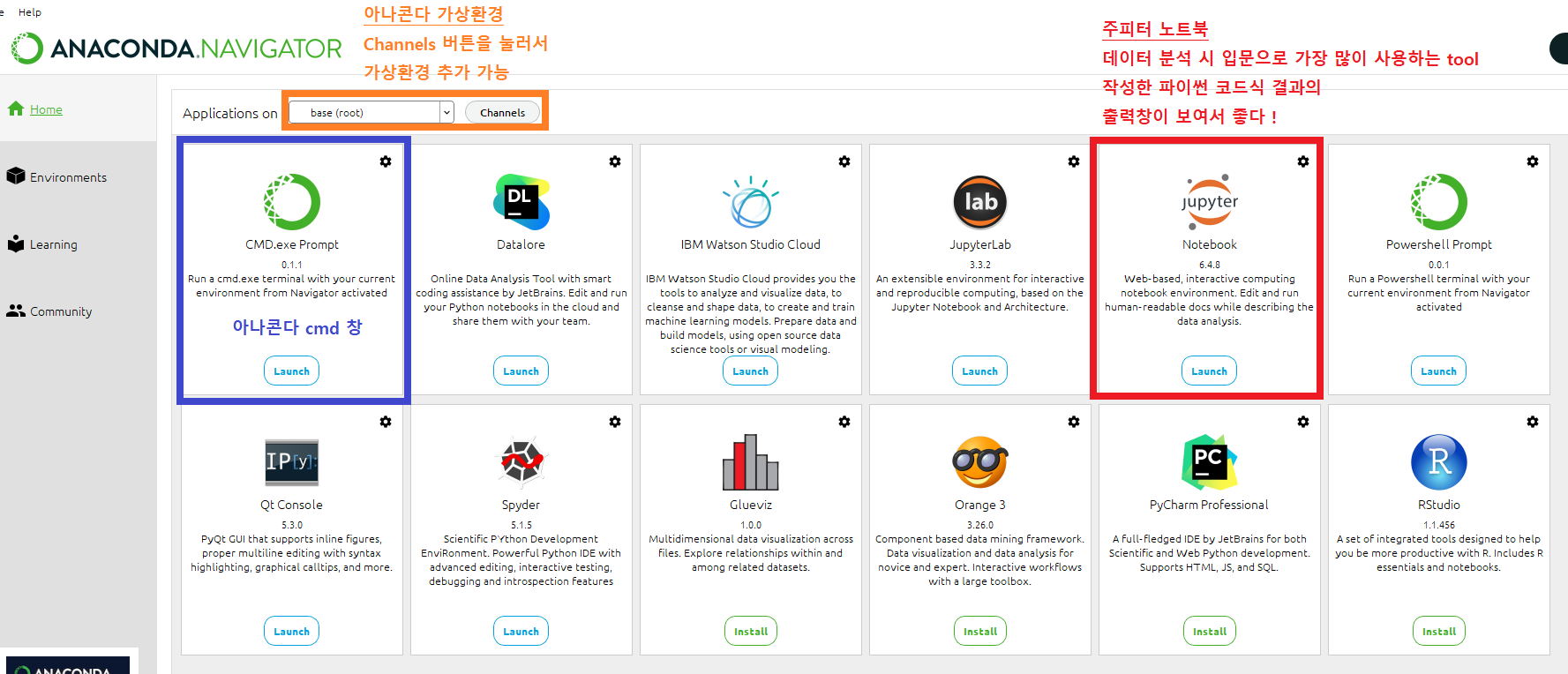
Task: Install PyCharm Professional
Action: [1210, 632]
